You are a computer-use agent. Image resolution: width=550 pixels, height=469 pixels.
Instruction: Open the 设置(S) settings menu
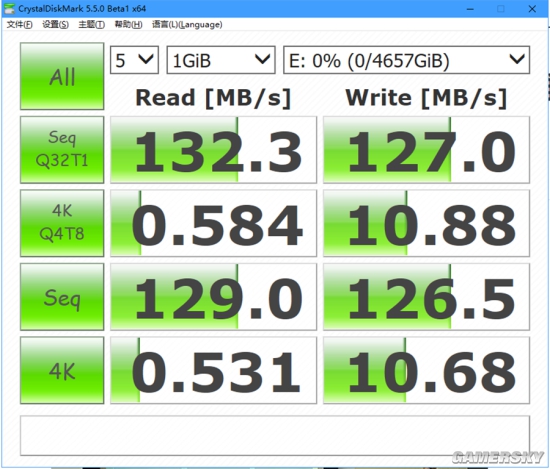[55, 25]
